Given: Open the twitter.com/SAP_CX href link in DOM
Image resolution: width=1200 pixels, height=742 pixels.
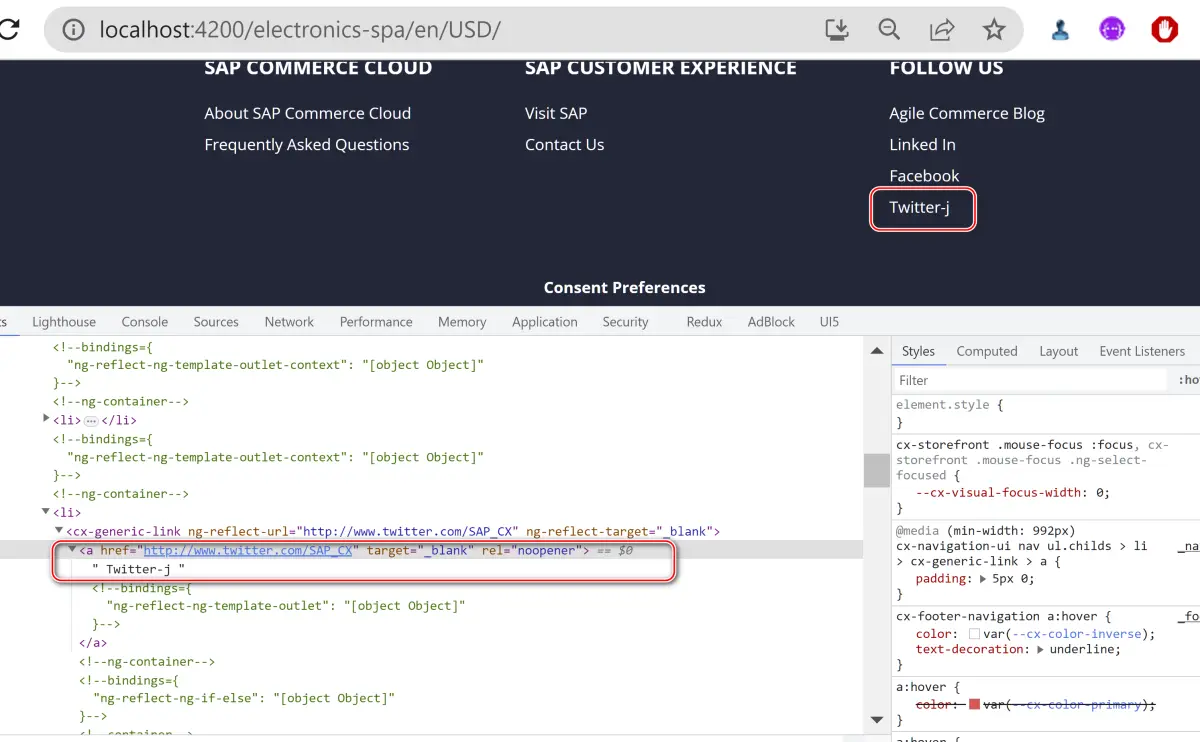Looking at the screenshot, I should pyautogui.click(x=248, y=550).
